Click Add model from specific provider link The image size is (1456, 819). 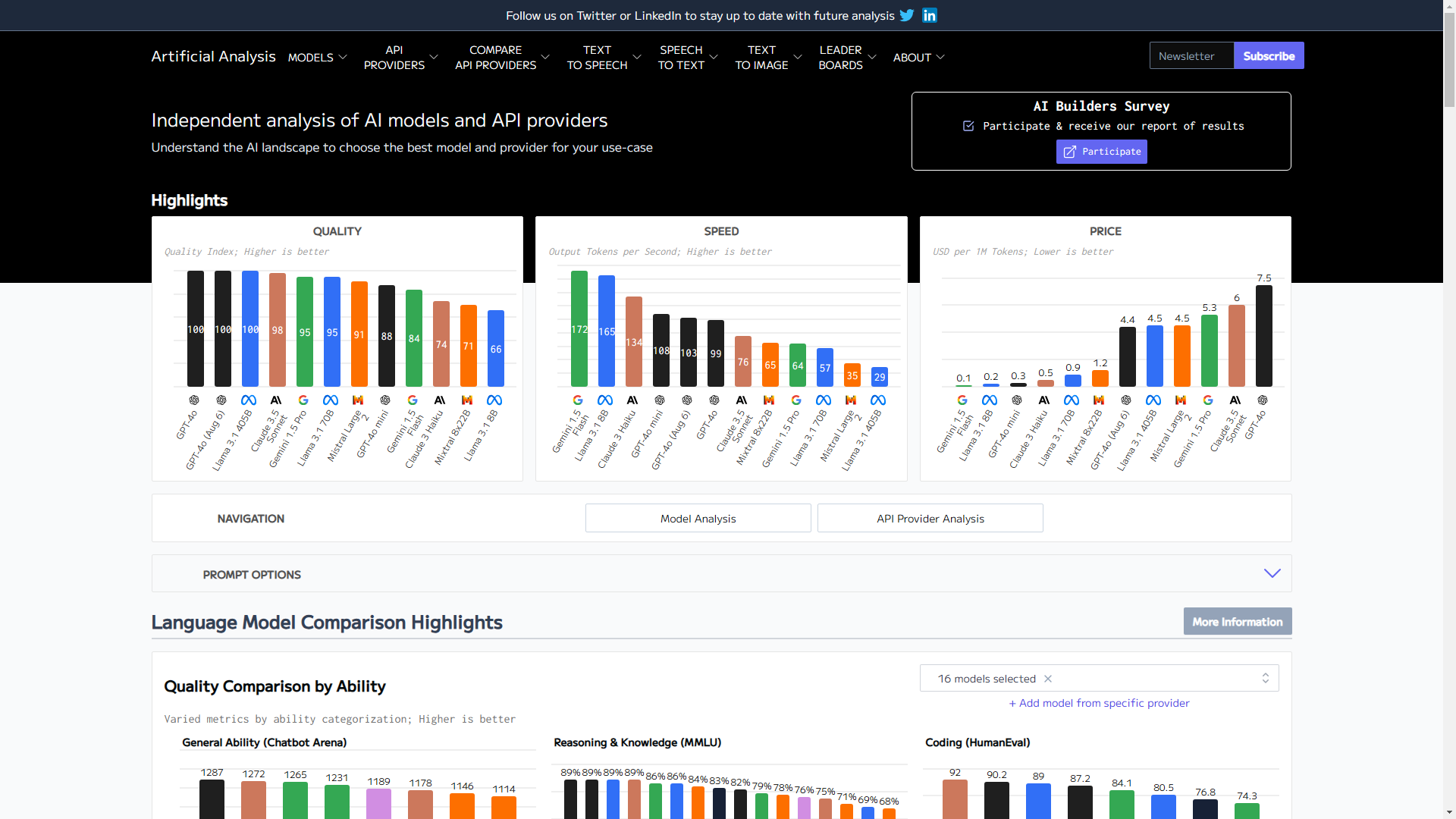[1099, 703]
